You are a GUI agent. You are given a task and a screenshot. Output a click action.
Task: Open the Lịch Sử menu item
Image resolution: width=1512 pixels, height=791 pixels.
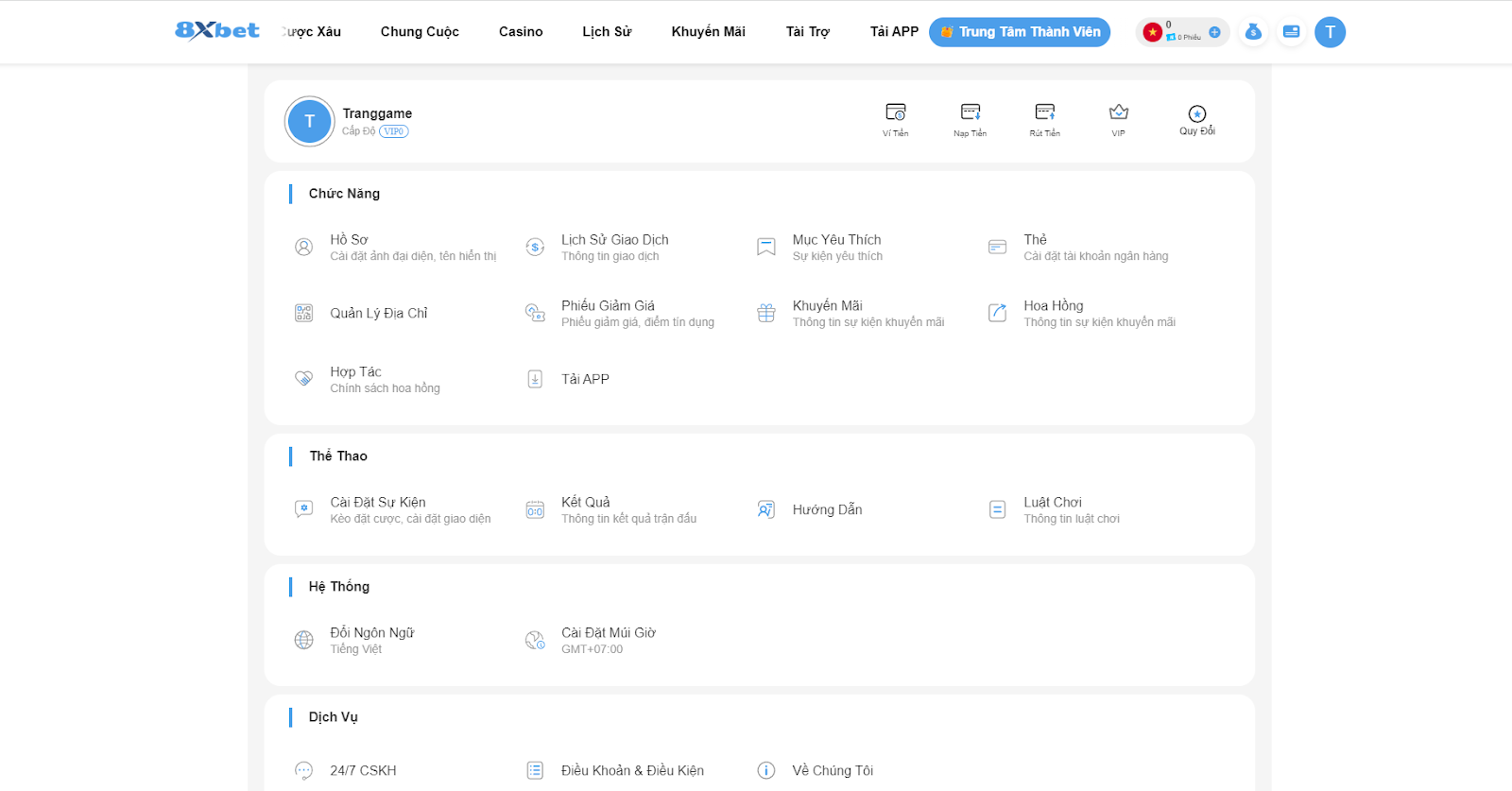pos(607,32)
